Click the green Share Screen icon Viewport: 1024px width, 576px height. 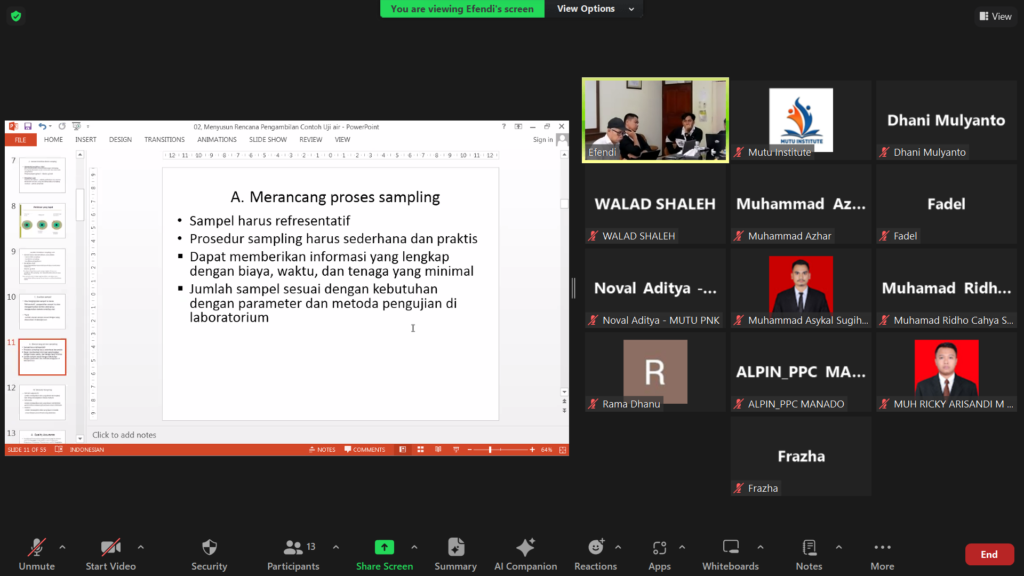tap(384, 548)
